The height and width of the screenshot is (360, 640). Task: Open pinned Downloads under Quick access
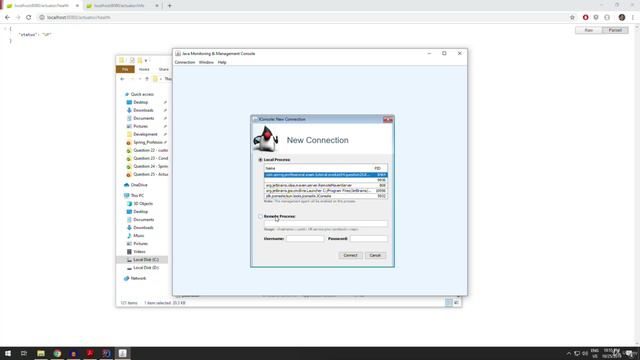tap(143, 110)
